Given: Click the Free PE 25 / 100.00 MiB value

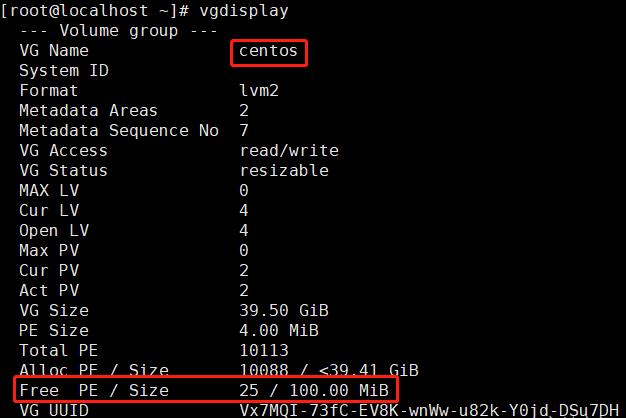Looking at the screenshot, I should pyautogui.click(x=314, y=390).
